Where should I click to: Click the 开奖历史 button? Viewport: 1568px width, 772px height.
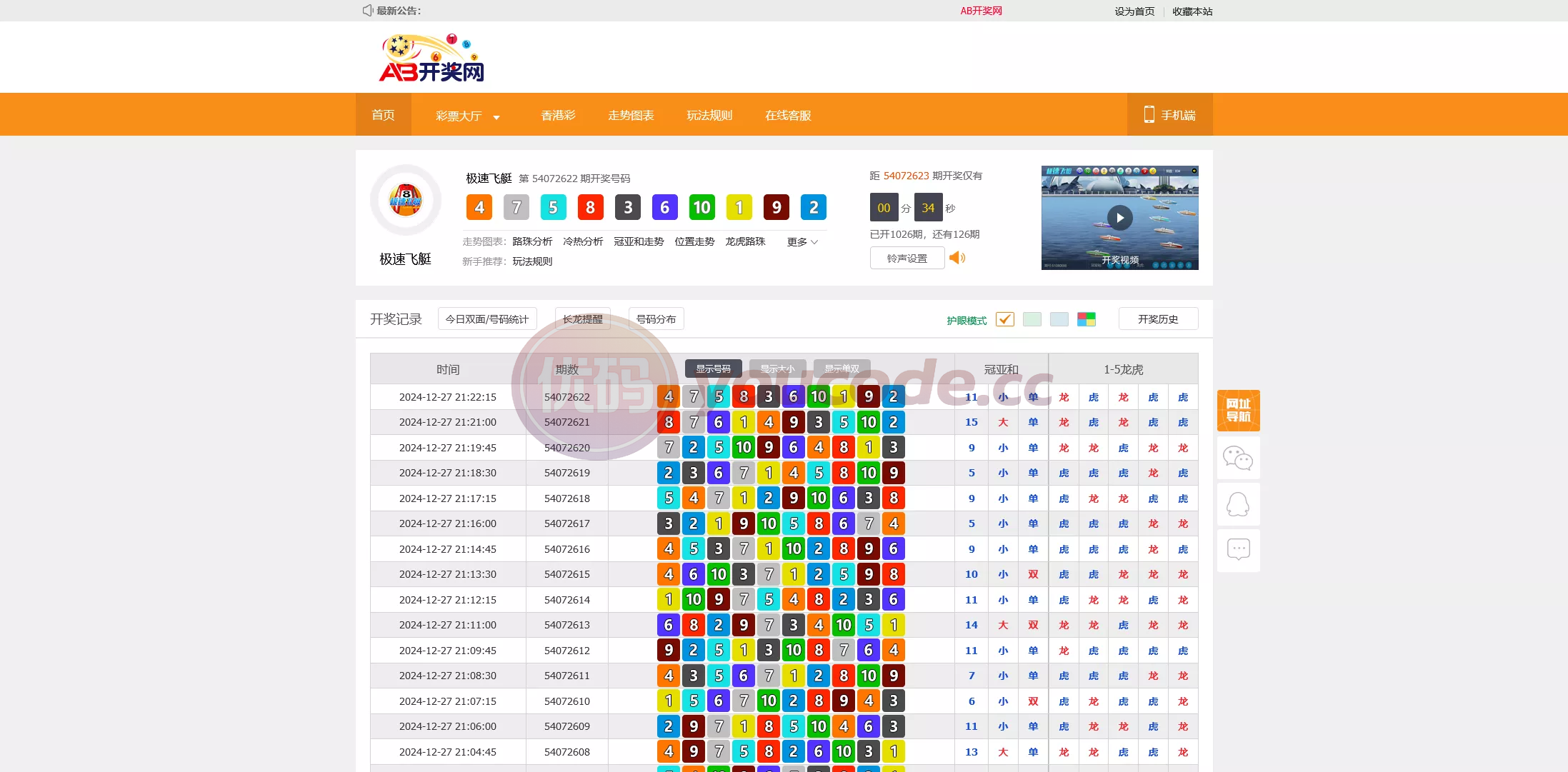click(x=1158, y=319)
